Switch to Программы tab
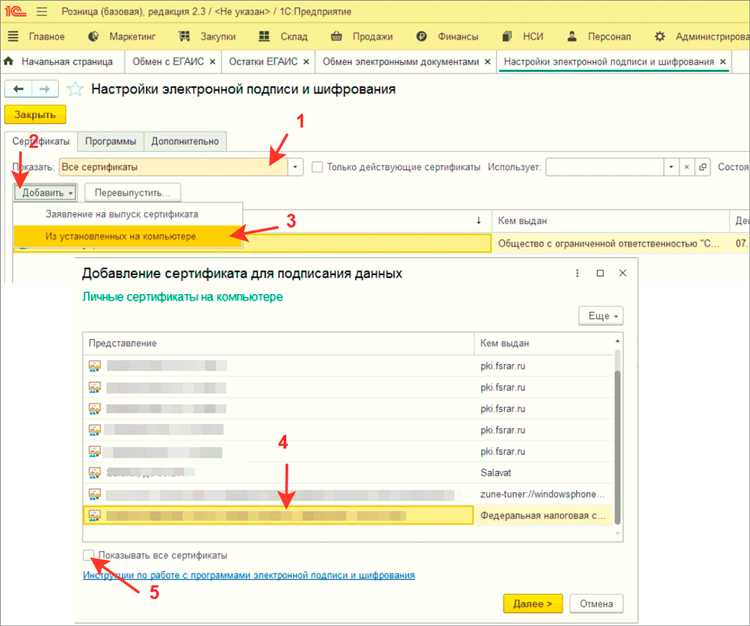This screenshot has height=626, width=750. pyautogui.click(x=110, y=141)
